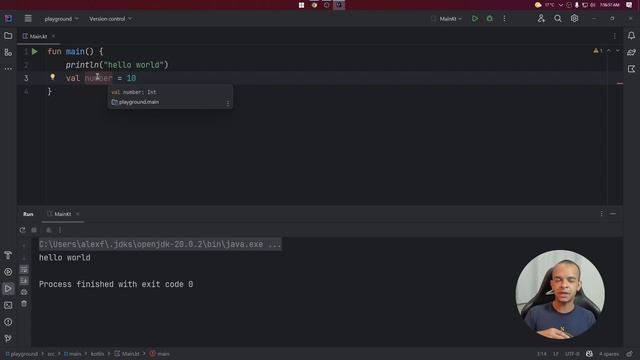This screenshot has height=360, width=640.
Task: Hide the Run tool window
Action: 613,213
